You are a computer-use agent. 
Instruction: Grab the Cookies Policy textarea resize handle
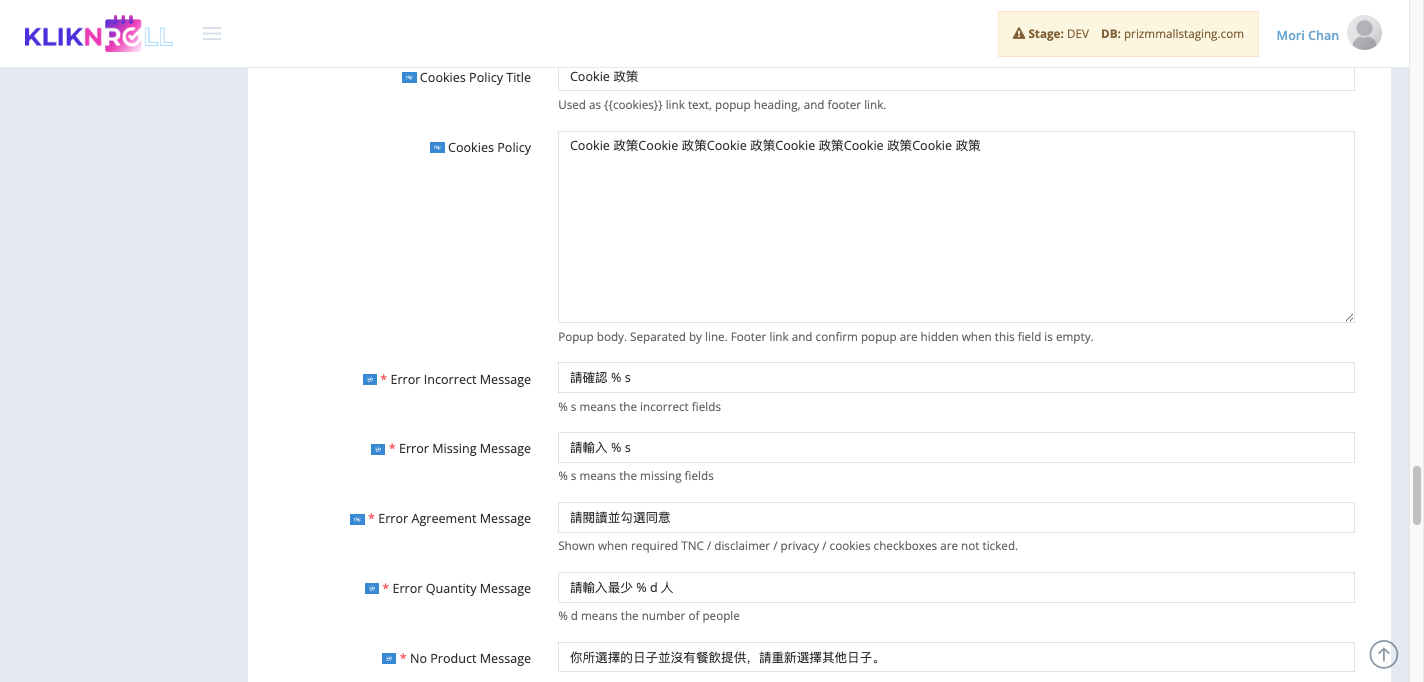(1349, 317)
